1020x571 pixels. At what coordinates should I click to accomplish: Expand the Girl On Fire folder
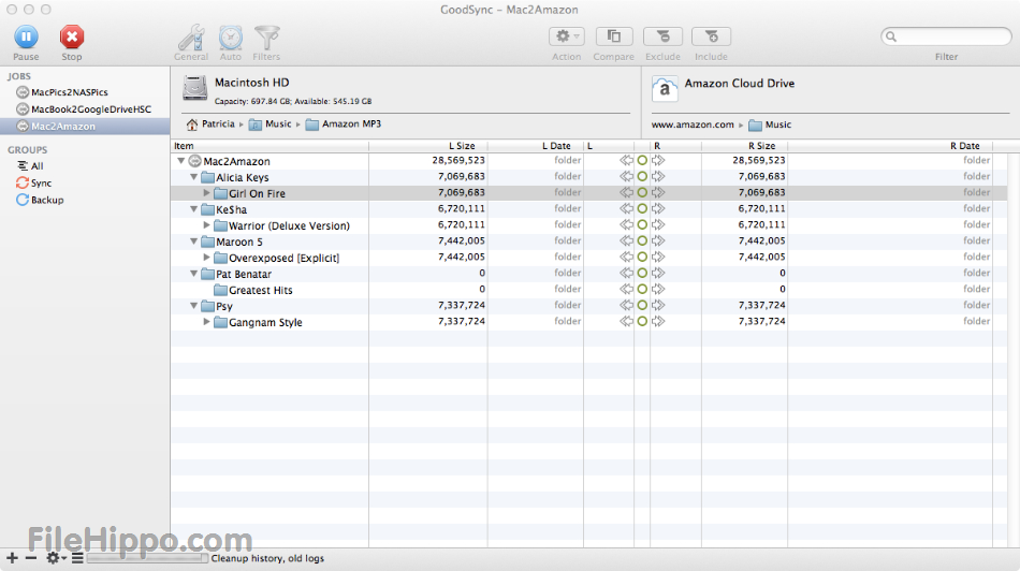pos(206,193)
